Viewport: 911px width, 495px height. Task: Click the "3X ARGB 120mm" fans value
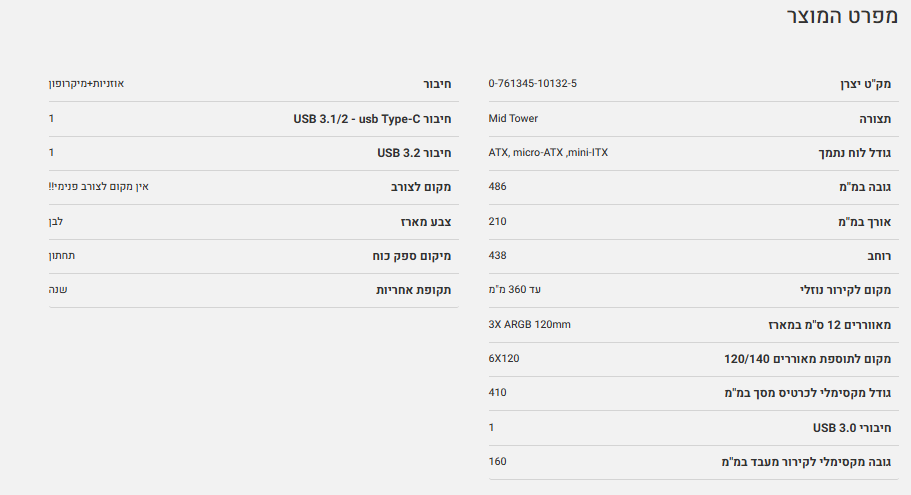(x=529, y=324)
